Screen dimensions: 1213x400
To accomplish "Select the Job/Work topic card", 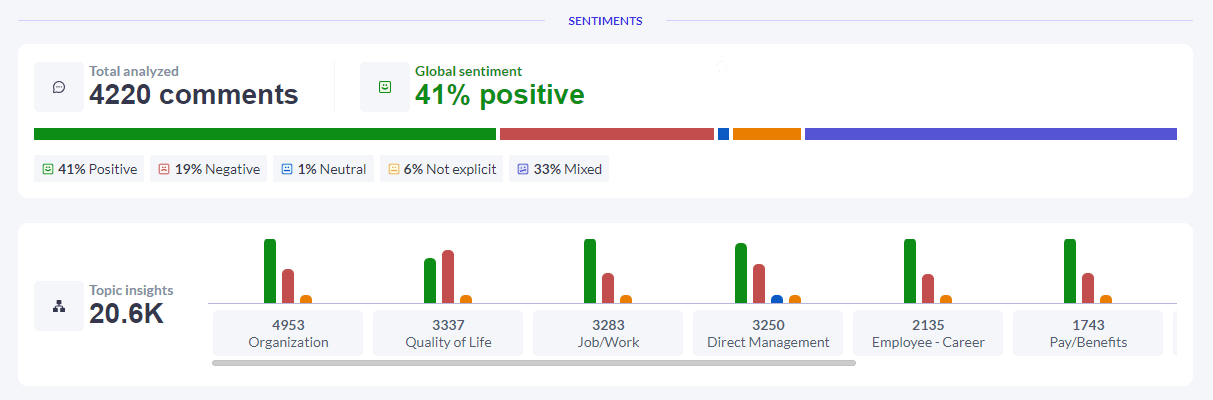I will coord(608,333).
